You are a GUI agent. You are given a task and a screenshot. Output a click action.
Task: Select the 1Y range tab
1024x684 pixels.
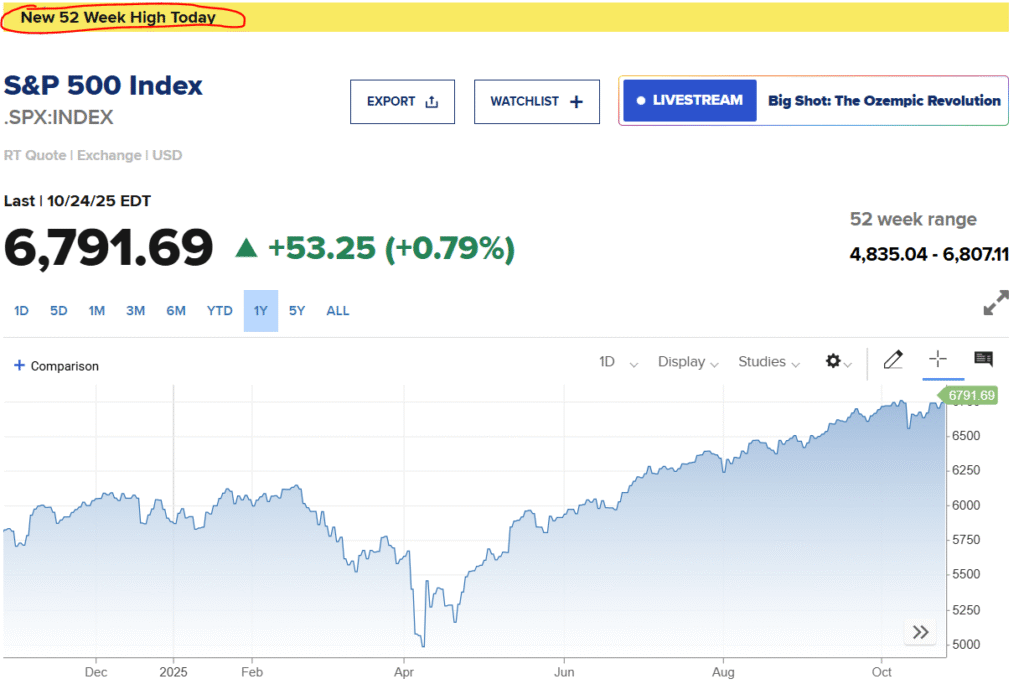coord(260,311)
